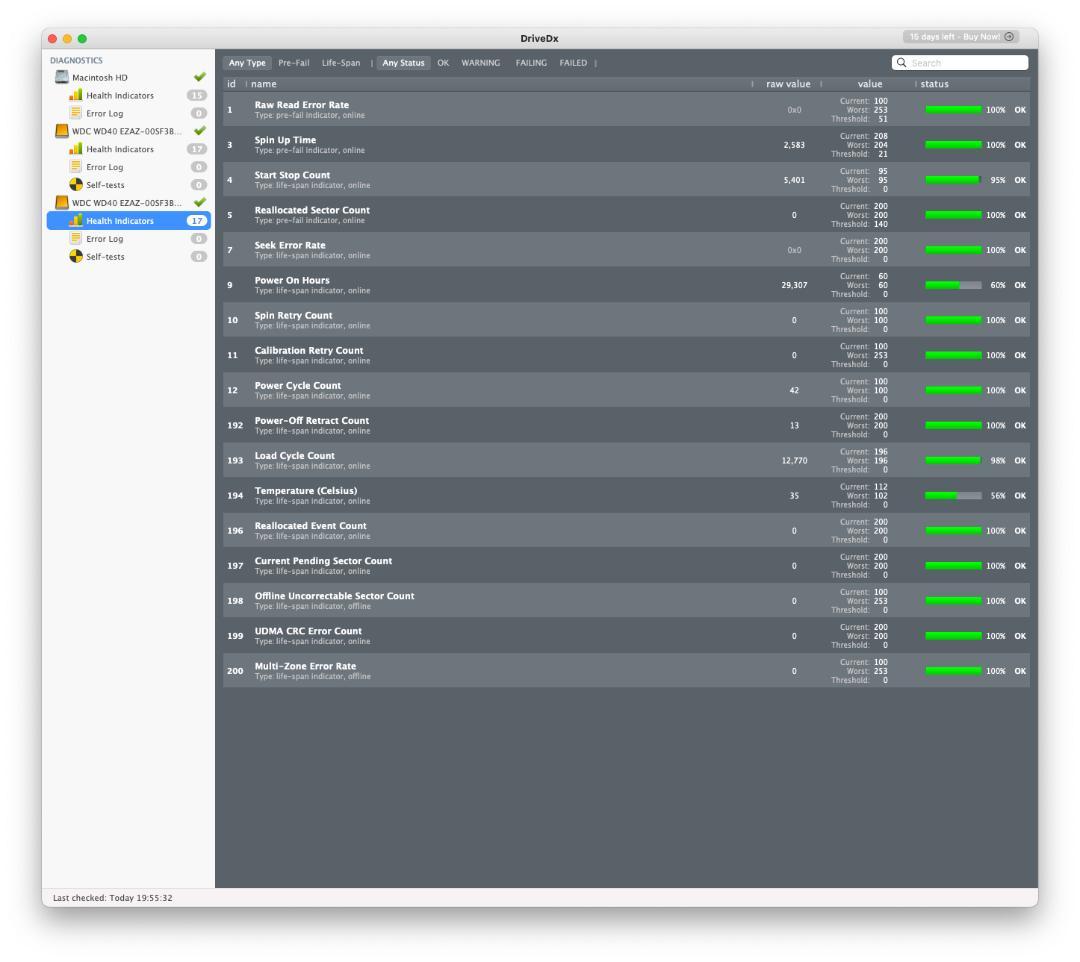Toggle the Life-Span type filter
Image resolution: width=1080 pixels, height=962 pixels.
click(340, 63)
